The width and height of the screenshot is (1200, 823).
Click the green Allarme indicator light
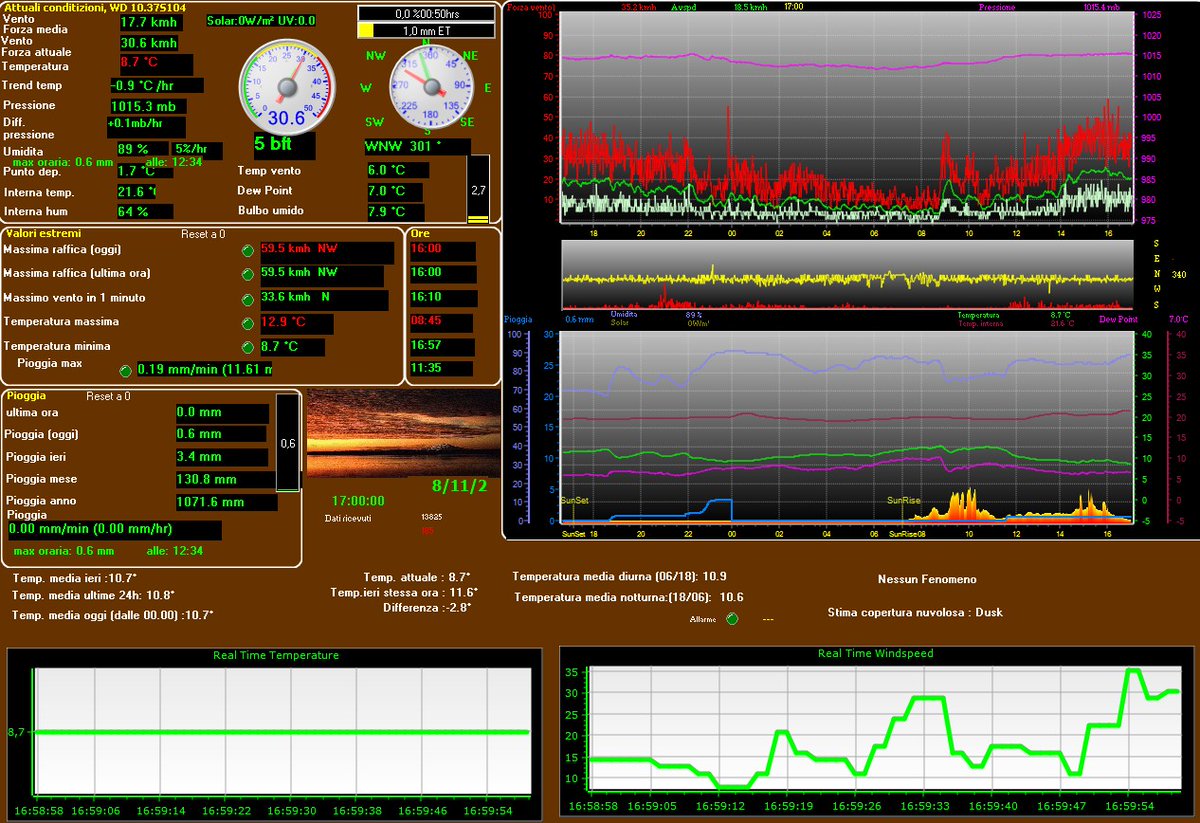click(x=731, y=619)
